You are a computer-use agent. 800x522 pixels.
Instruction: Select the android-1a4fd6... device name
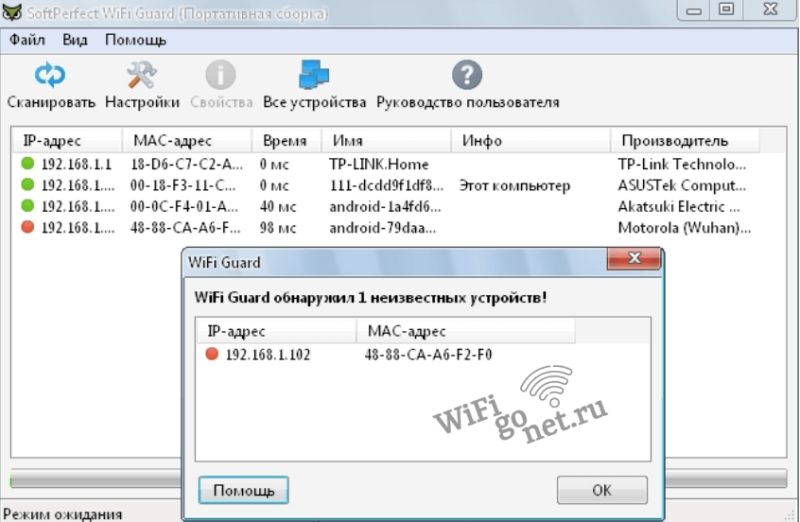click(385, 207)
